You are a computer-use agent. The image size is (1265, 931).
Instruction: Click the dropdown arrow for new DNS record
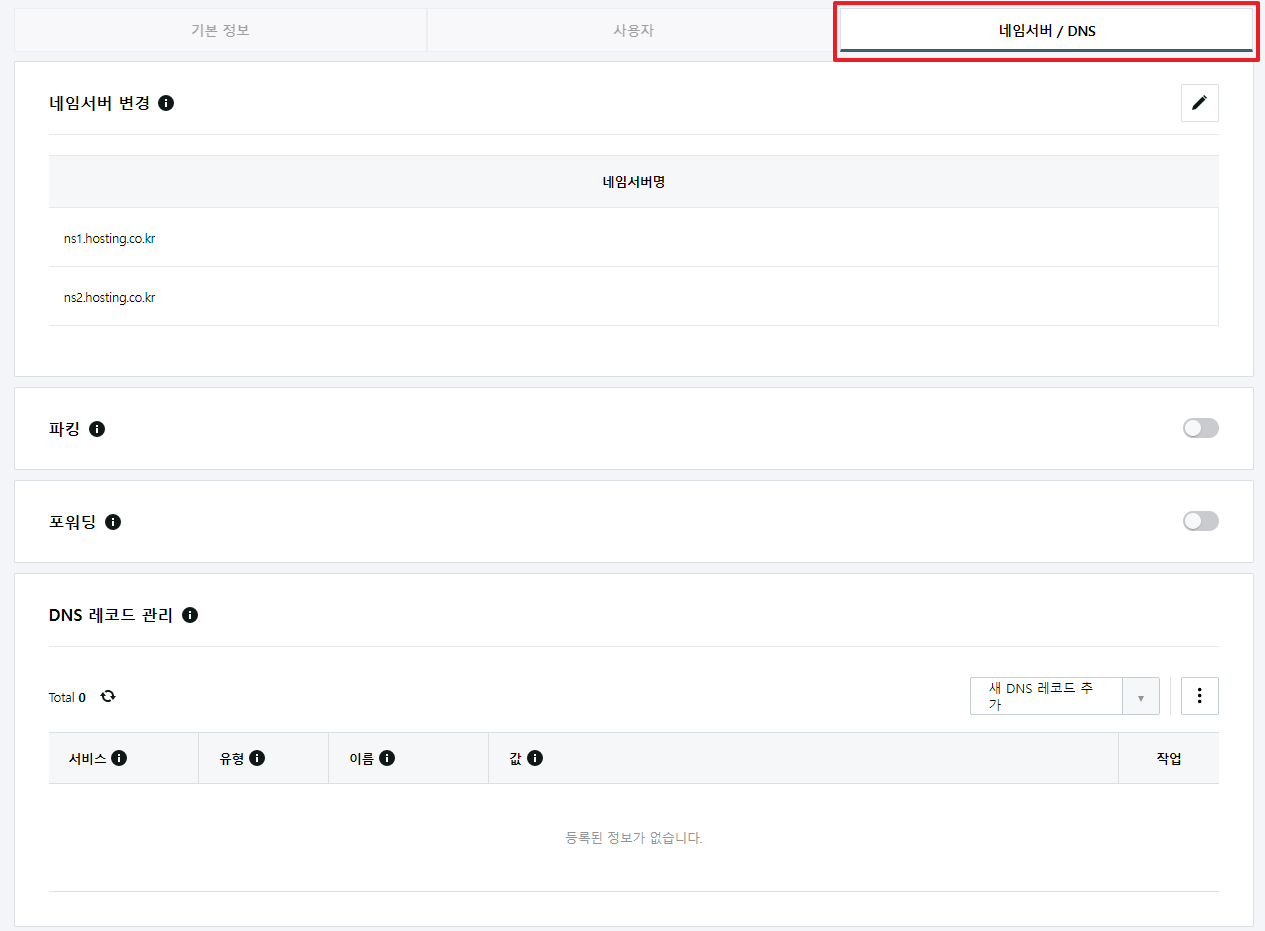[1140, 697]
